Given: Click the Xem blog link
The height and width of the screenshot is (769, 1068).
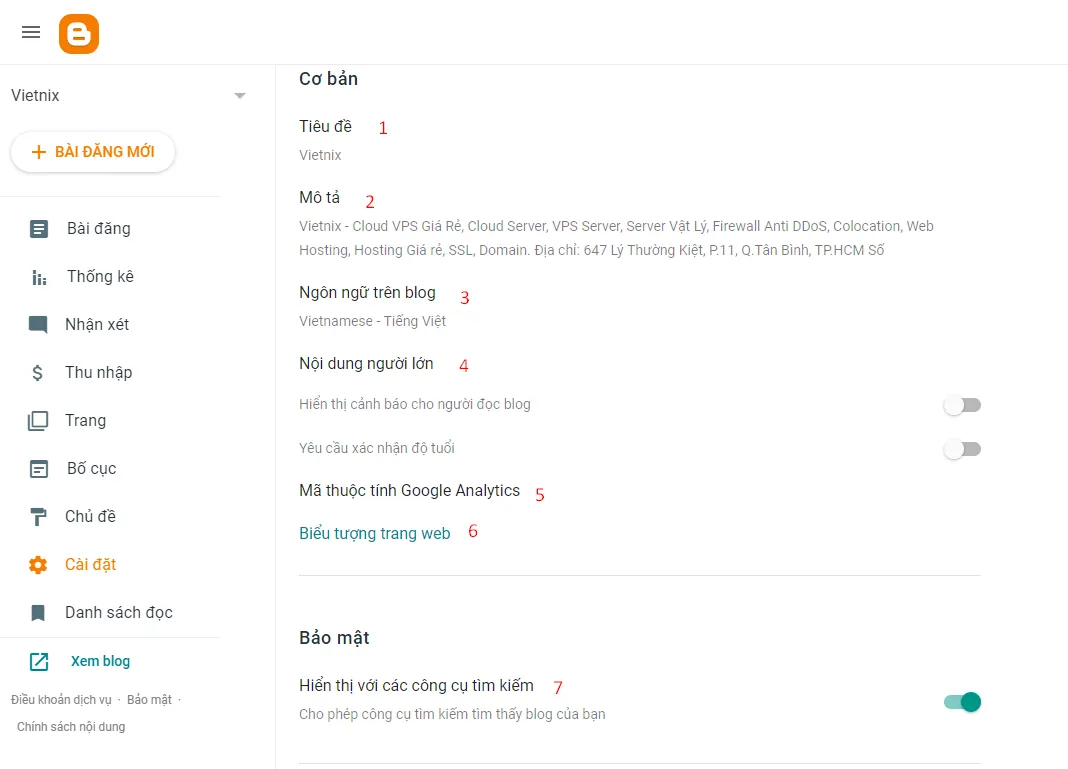Looking at the screenshot, I should (x=100, y=661).
